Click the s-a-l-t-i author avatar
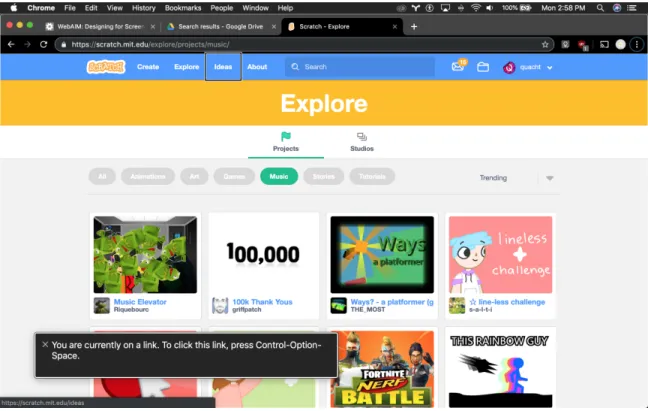648x411 pixels. tap(457, 306)
